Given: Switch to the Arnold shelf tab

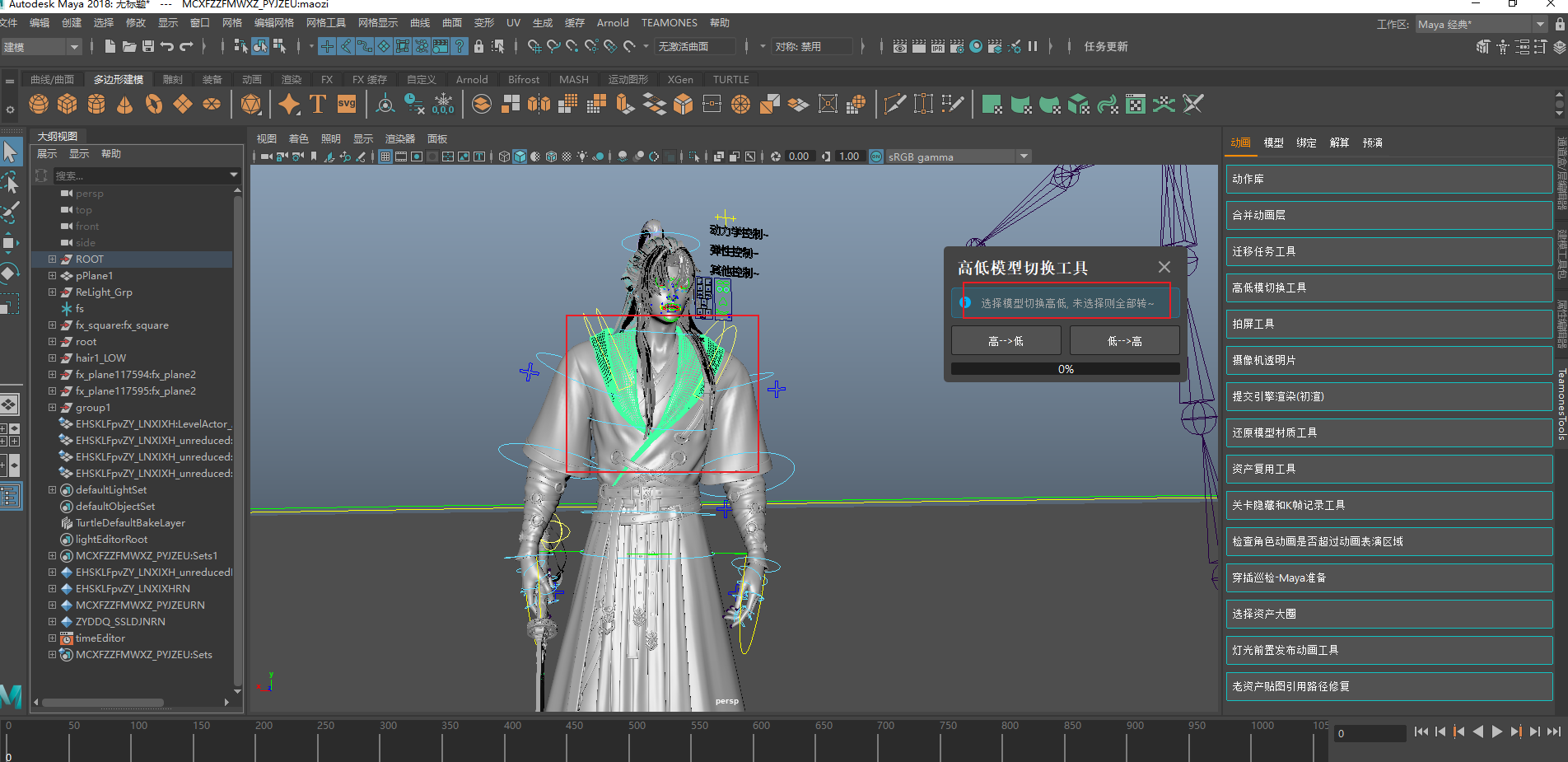Looking at the screenshot, I should (x=472, y=80).
